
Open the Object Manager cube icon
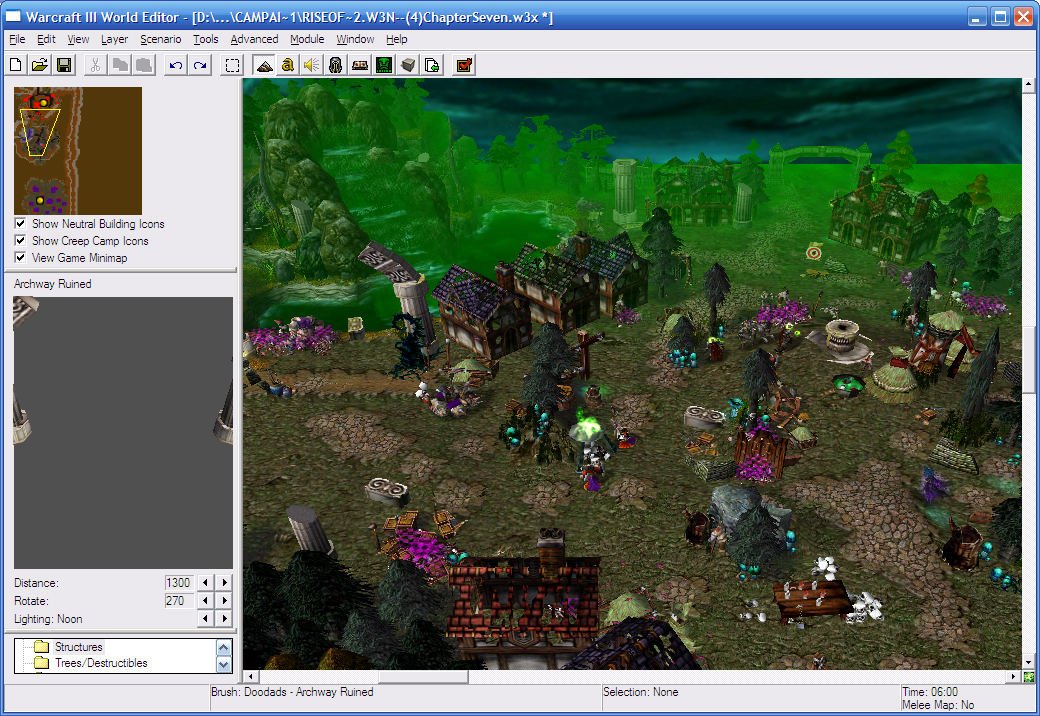(408, 65)
